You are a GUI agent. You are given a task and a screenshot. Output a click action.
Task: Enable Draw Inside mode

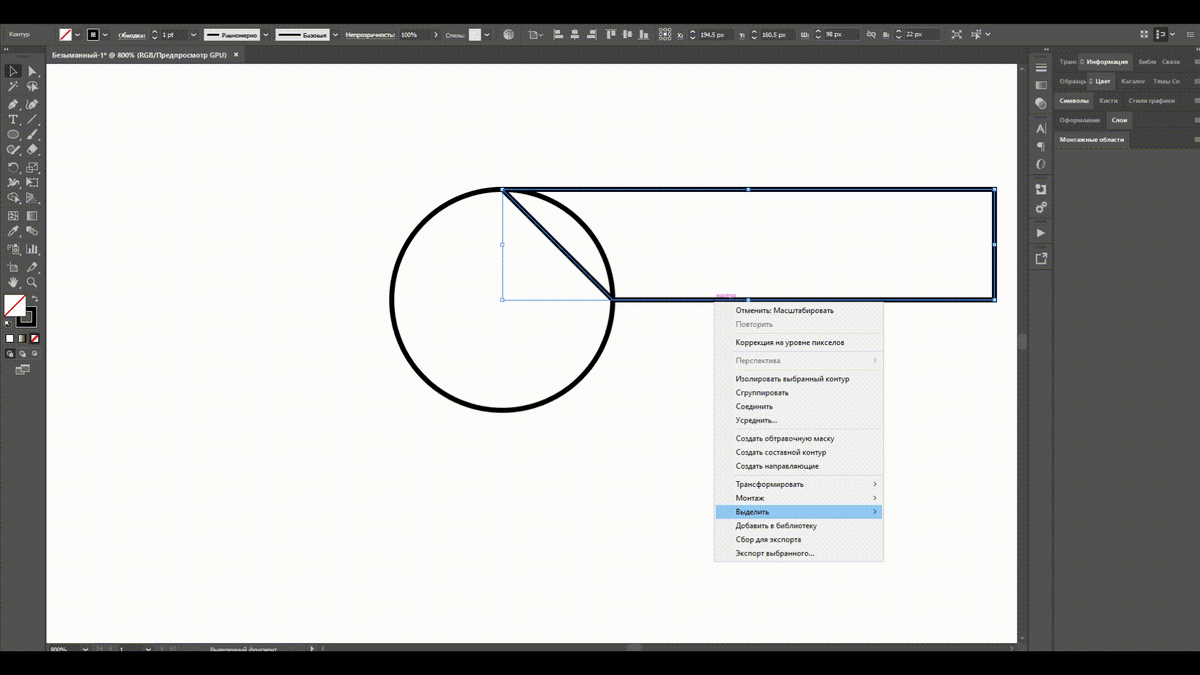[35, 353]
